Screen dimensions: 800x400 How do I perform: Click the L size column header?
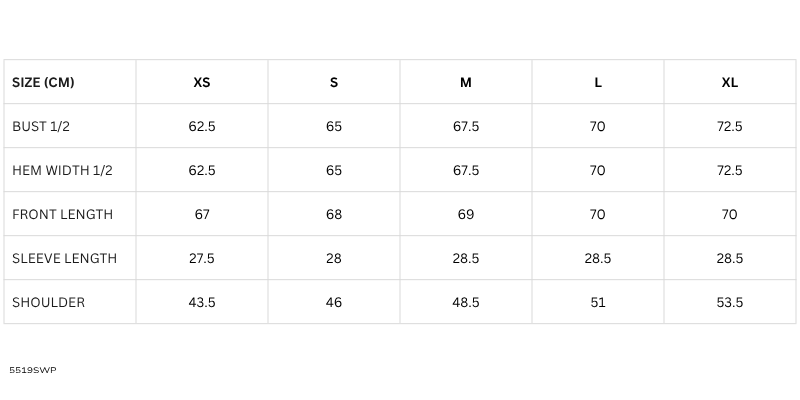pyautogui.click(x=598, y=82)
